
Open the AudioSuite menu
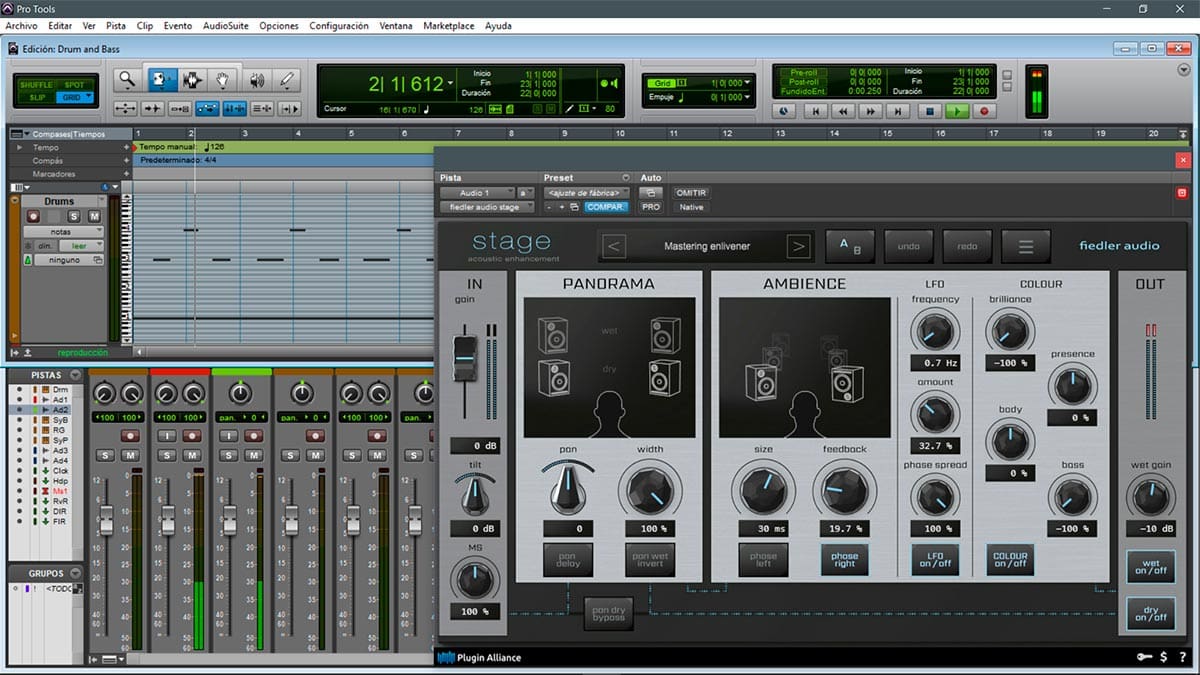click(226, 26)
